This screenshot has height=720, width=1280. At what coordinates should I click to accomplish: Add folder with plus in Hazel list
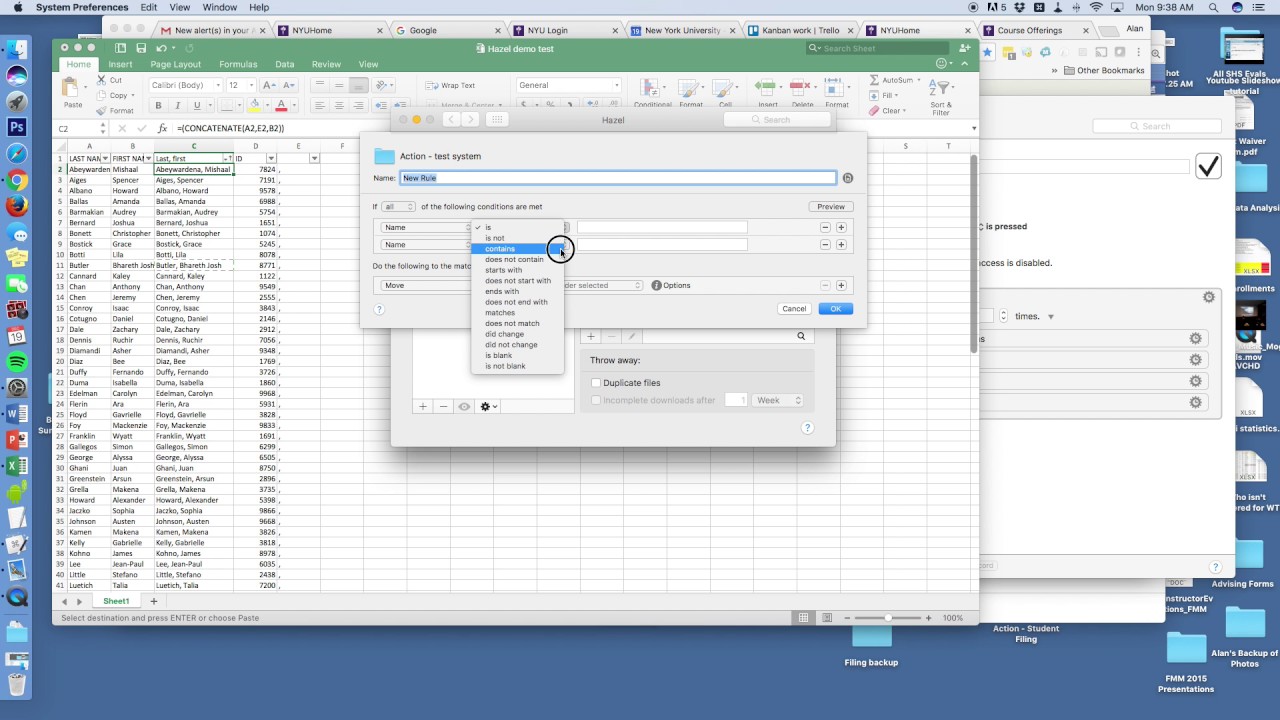tap(423, 406)
